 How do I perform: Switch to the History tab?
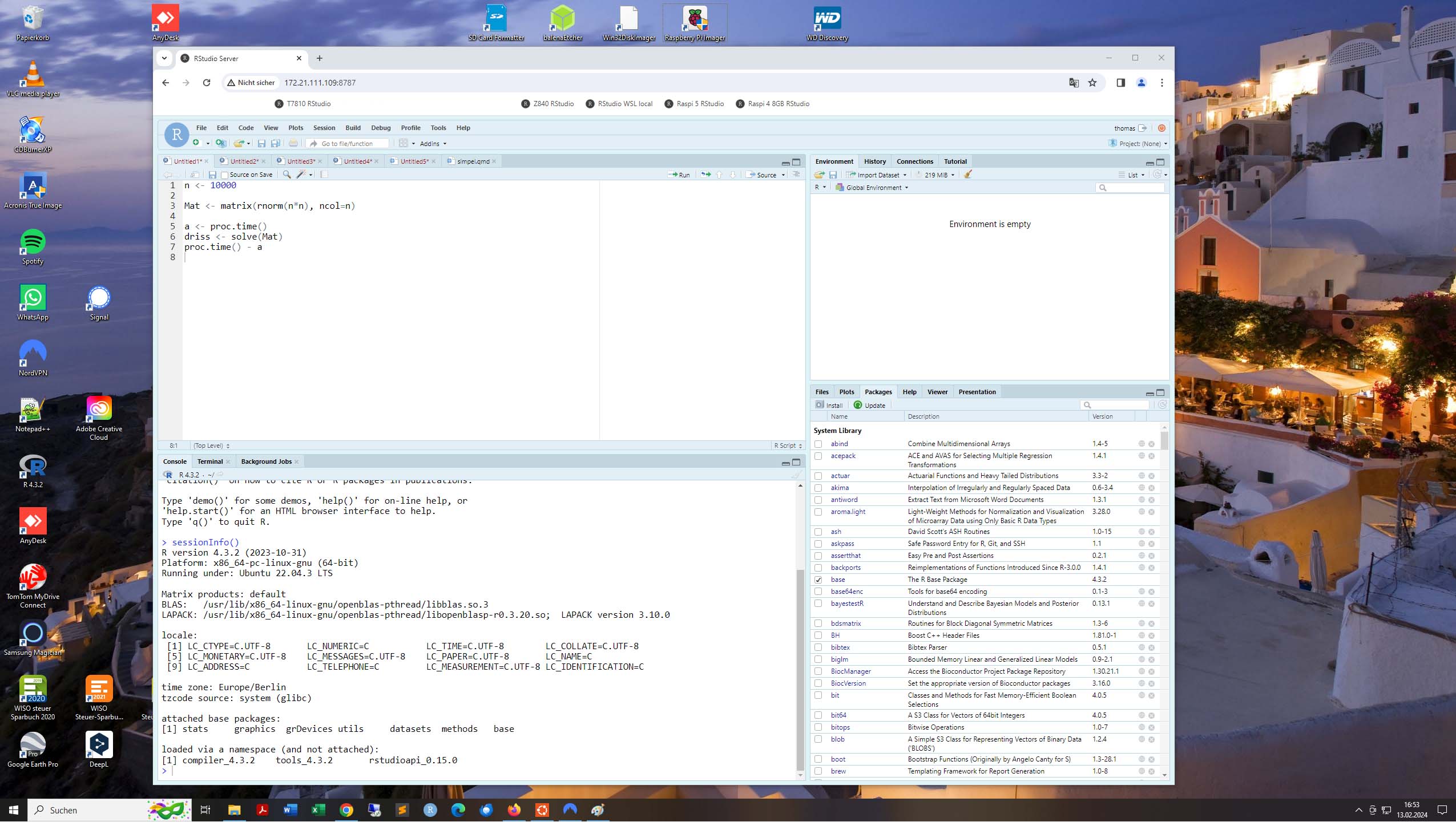(874, 161)
